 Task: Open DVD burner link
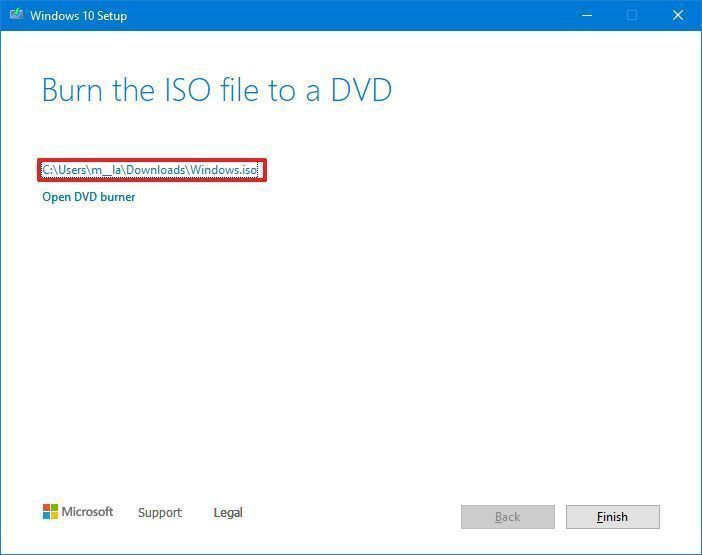89,197
